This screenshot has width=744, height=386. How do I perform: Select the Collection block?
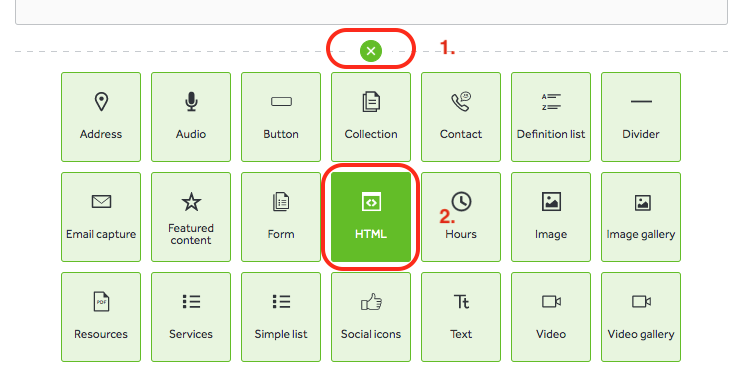click(371, 117)
